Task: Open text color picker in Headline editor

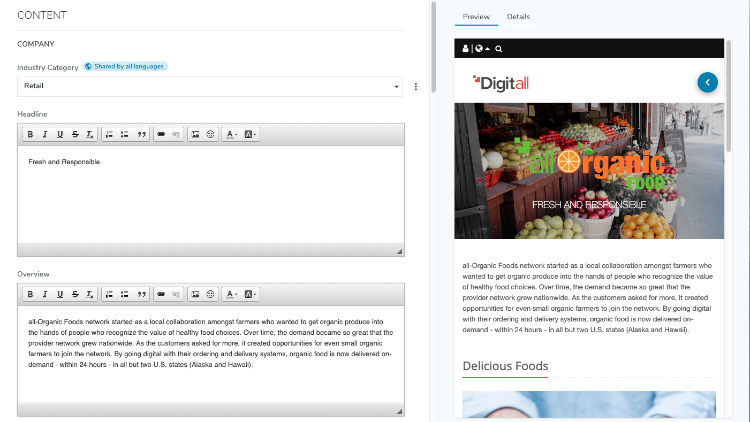Action: coord(231,134)
